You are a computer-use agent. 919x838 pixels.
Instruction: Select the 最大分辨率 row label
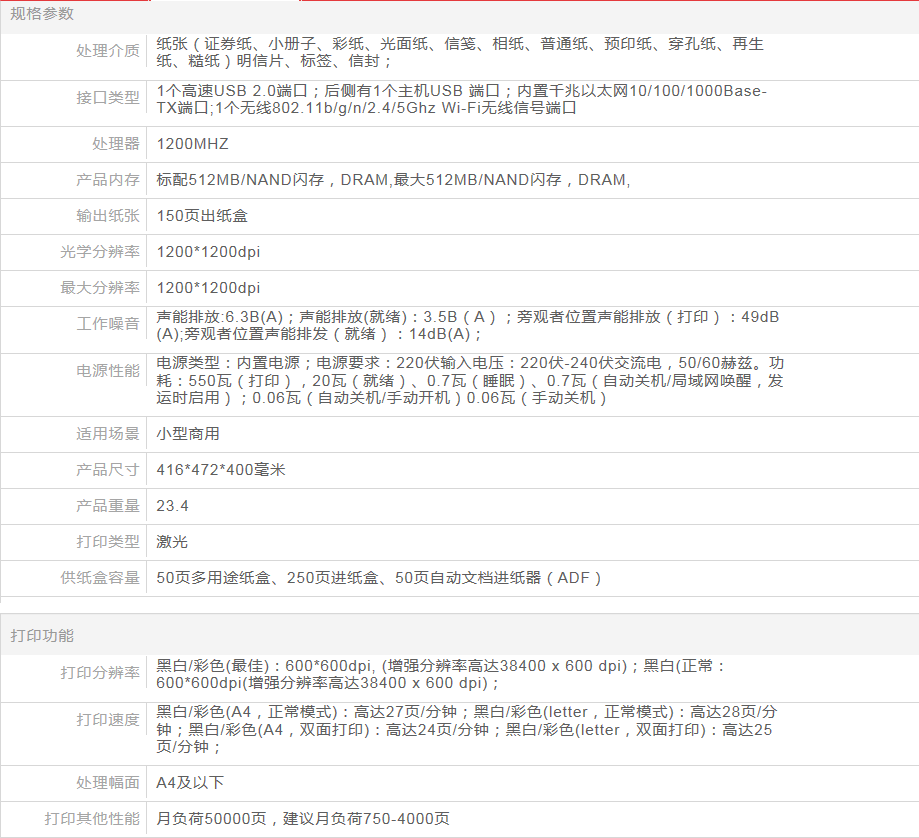(x=100, y=288)
